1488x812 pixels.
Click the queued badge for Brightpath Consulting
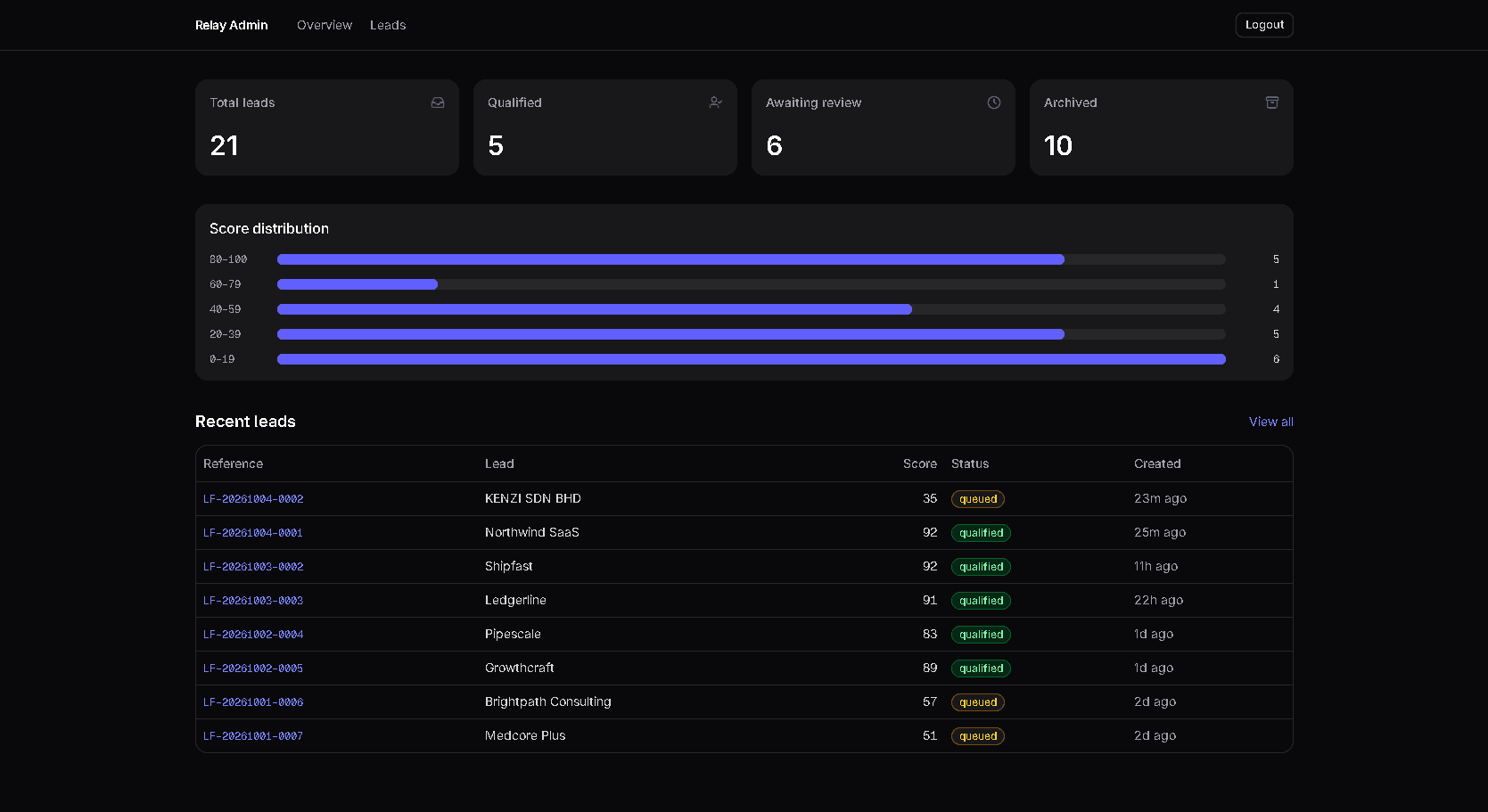978,702
